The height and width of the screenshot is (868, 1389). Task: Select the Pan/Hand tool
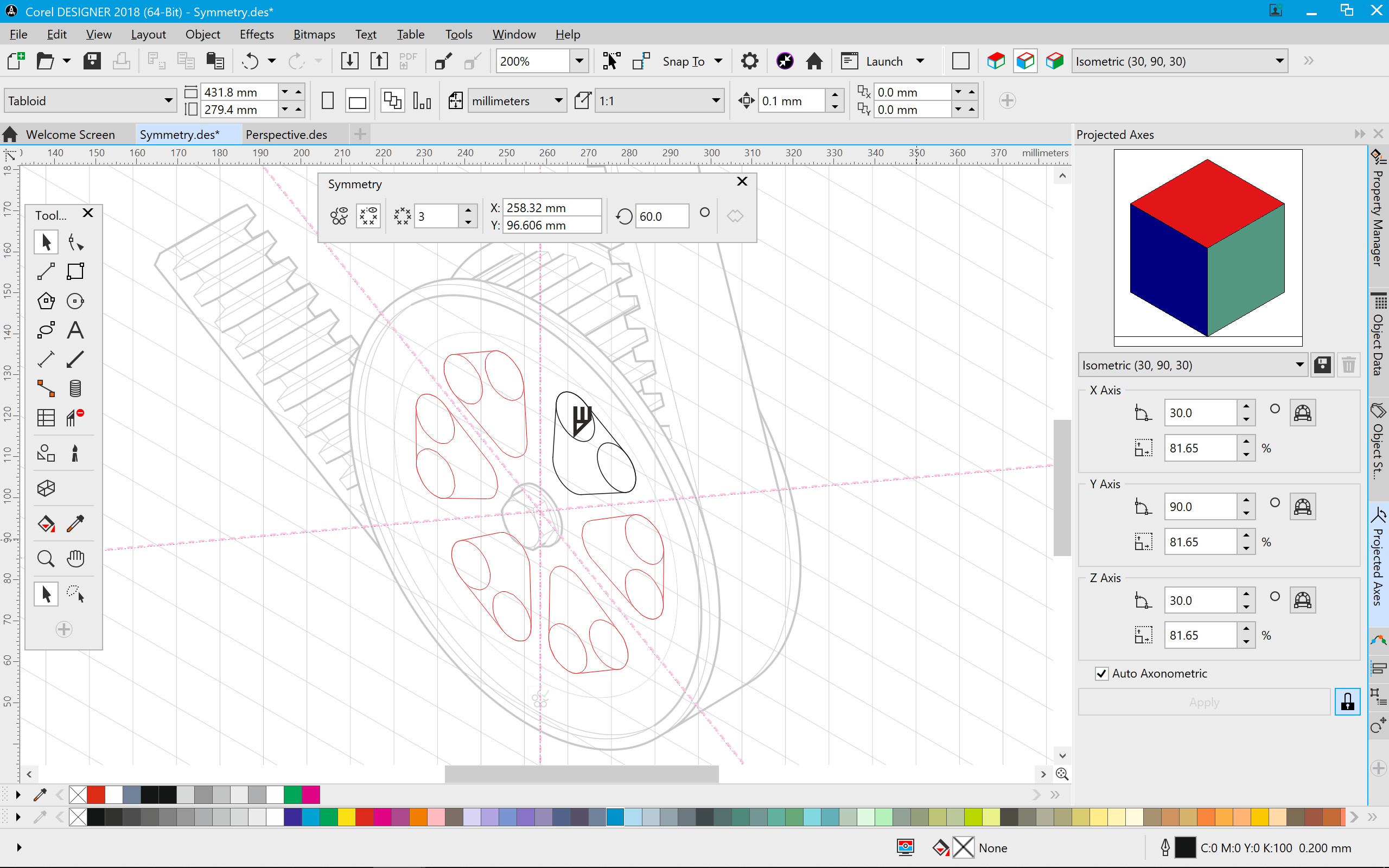[75, 558]
